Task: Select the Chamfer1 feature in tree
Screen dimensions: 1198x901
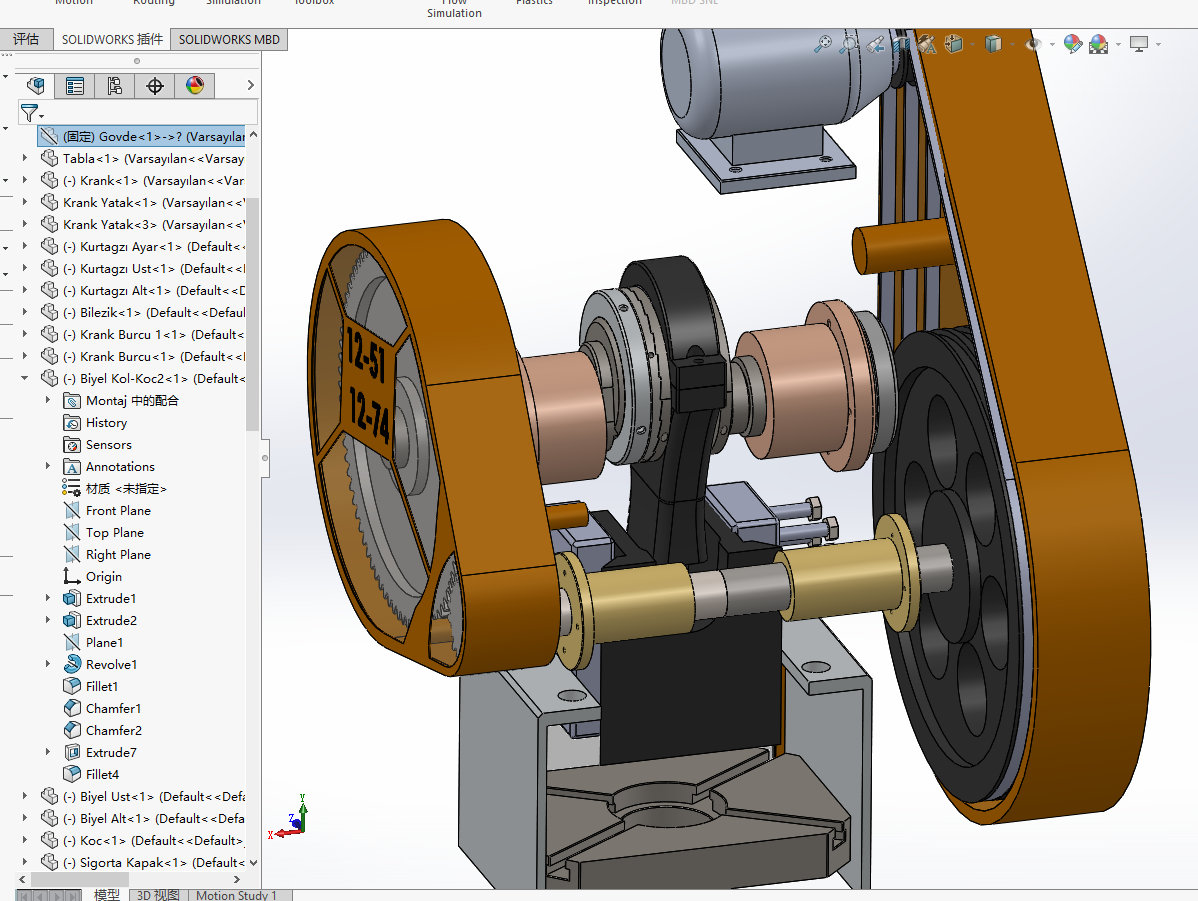Action: pos(113,709)
